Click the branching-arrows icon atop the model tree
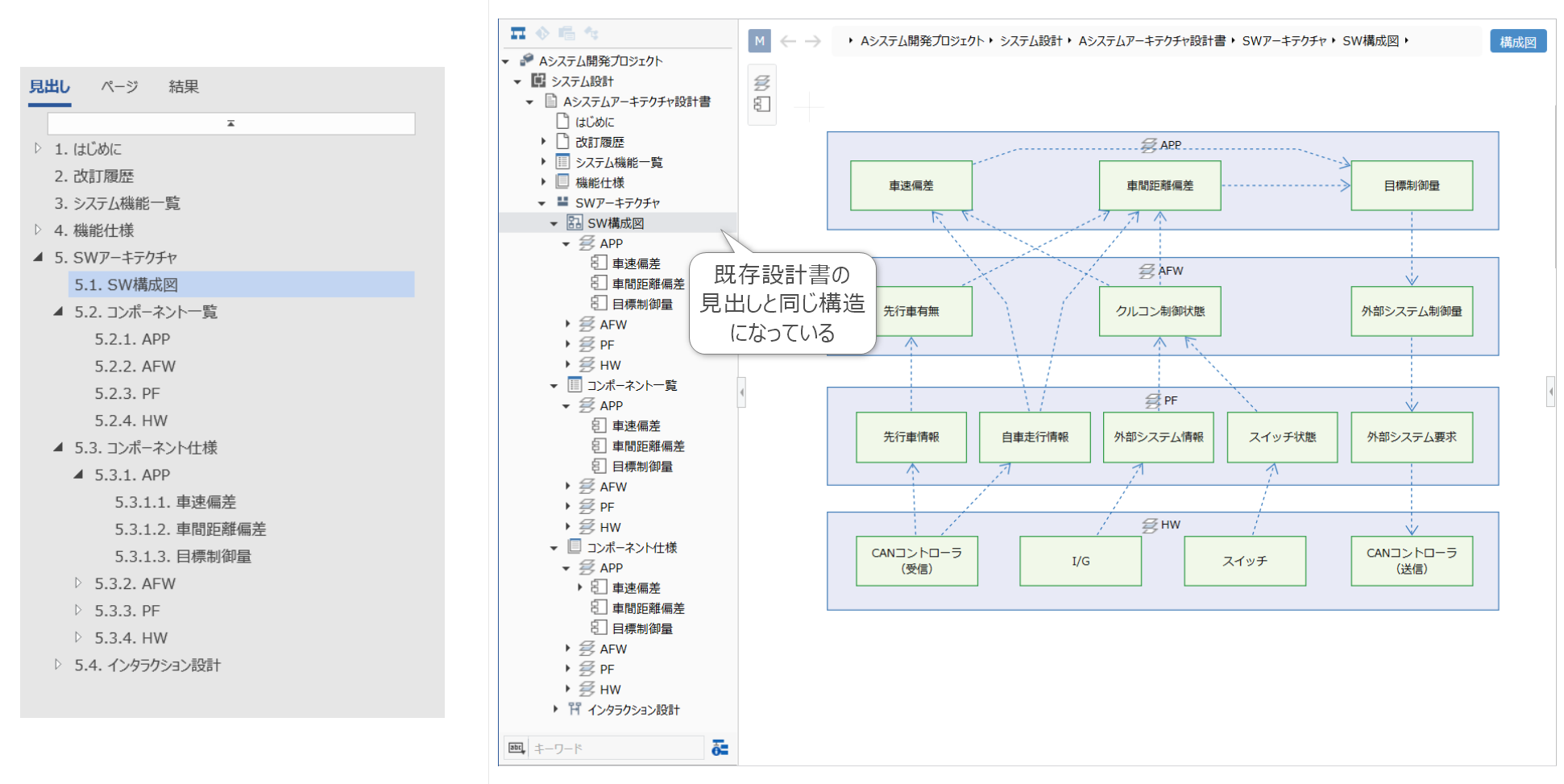1564x784 pixels. [591, 33]
